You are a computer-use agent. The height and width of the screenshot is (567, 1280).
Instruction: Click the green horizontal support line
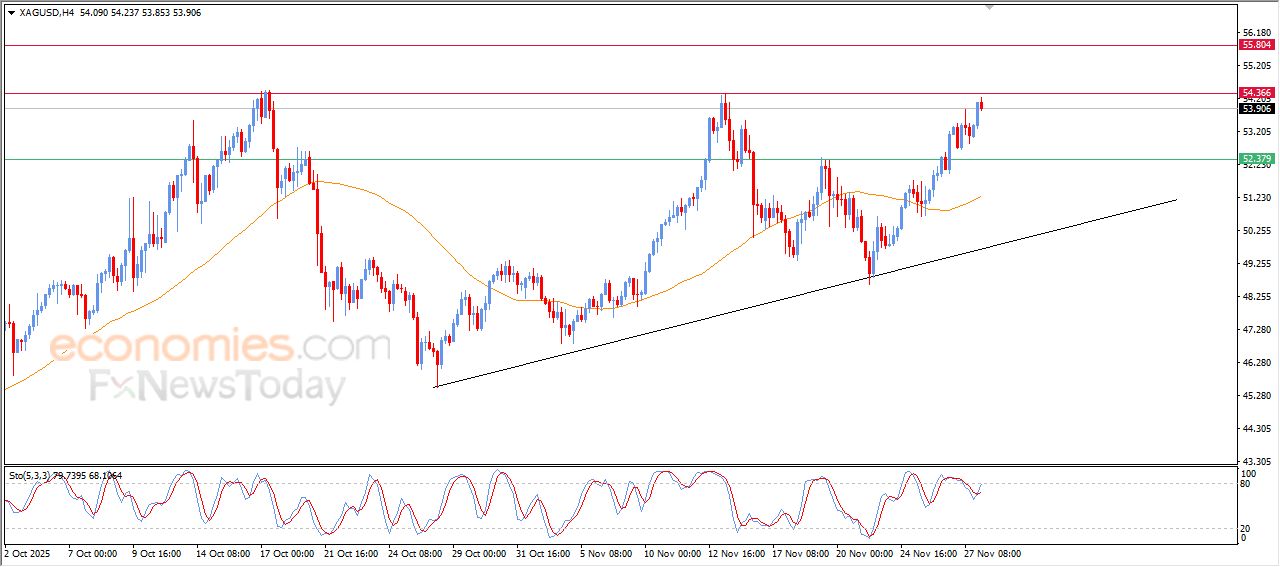(600, 159)
